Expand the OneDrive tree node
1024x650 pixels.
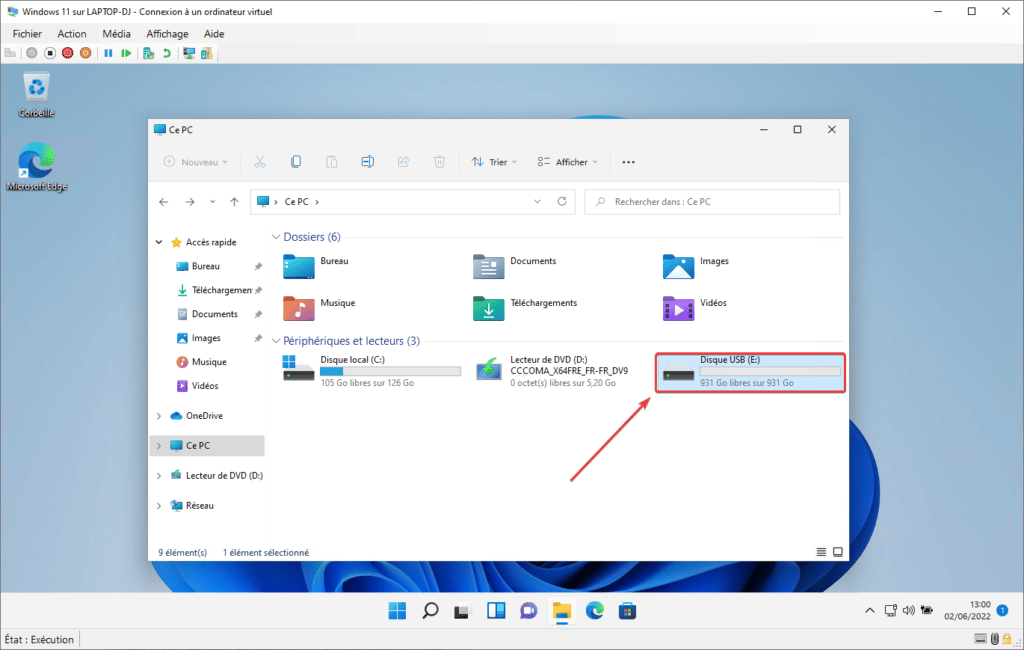(x=159, y=416)
